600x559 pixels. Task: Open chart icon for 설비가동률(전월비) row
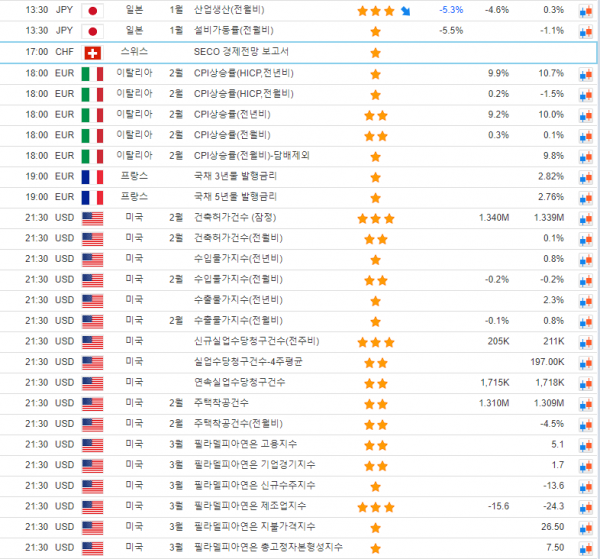(x=585, y=31)
